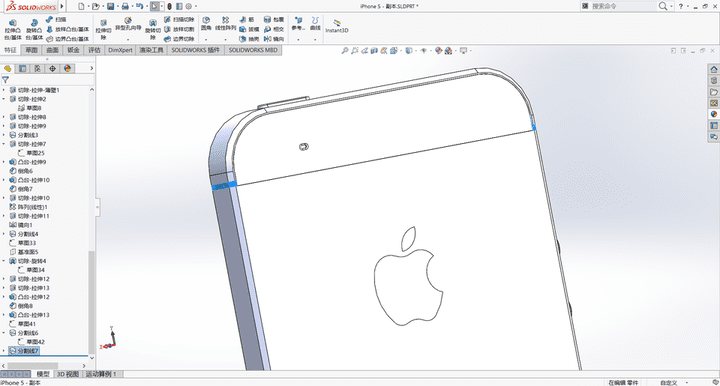Image resolution: width=720 pixels, height=386 pixels.
Task: Open the DimXpertManager crosshair tab icon
Action: point(52,68)
